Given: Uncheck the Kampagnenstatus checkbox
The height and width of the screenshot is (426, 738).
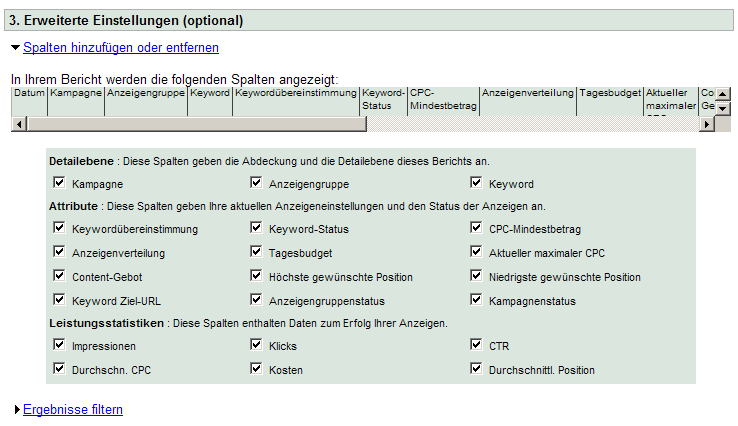Looking at the screenshot, I should coord(477,300).
